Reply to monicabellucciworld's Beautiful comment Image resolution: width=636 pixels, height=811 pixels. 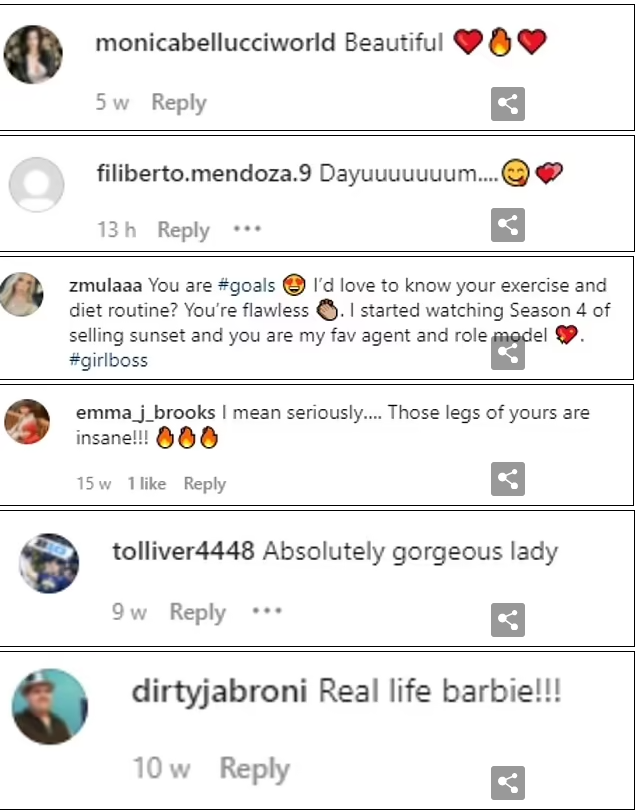pos(179,103)
